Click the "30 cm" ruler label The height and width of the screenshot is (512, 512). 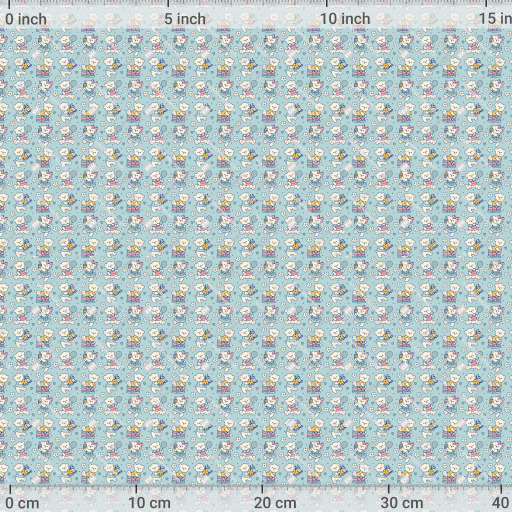tap(402, 503)
